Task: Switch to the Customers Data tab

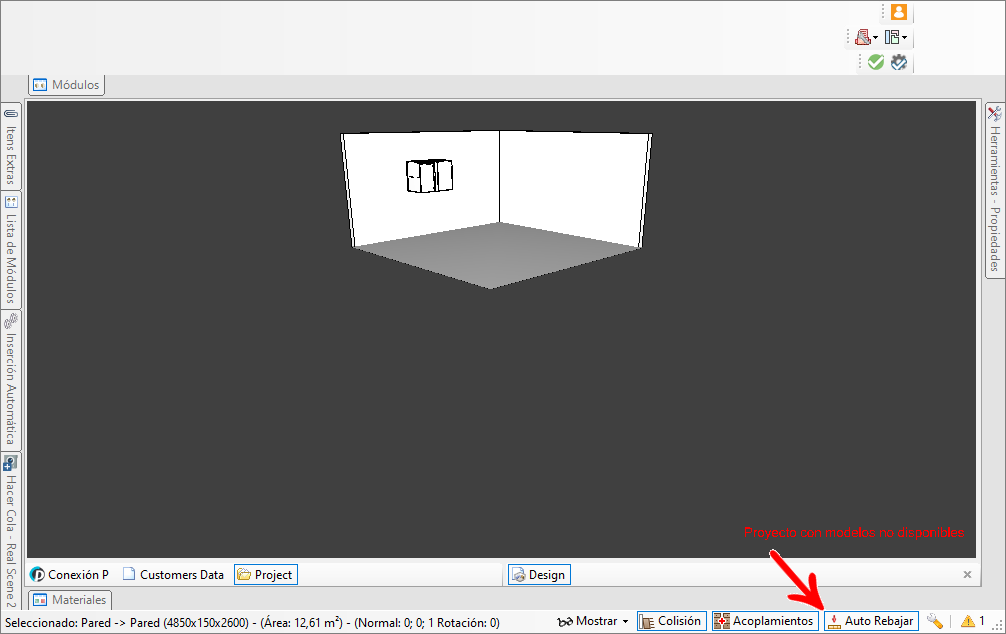Action: (x=174, y=574)
